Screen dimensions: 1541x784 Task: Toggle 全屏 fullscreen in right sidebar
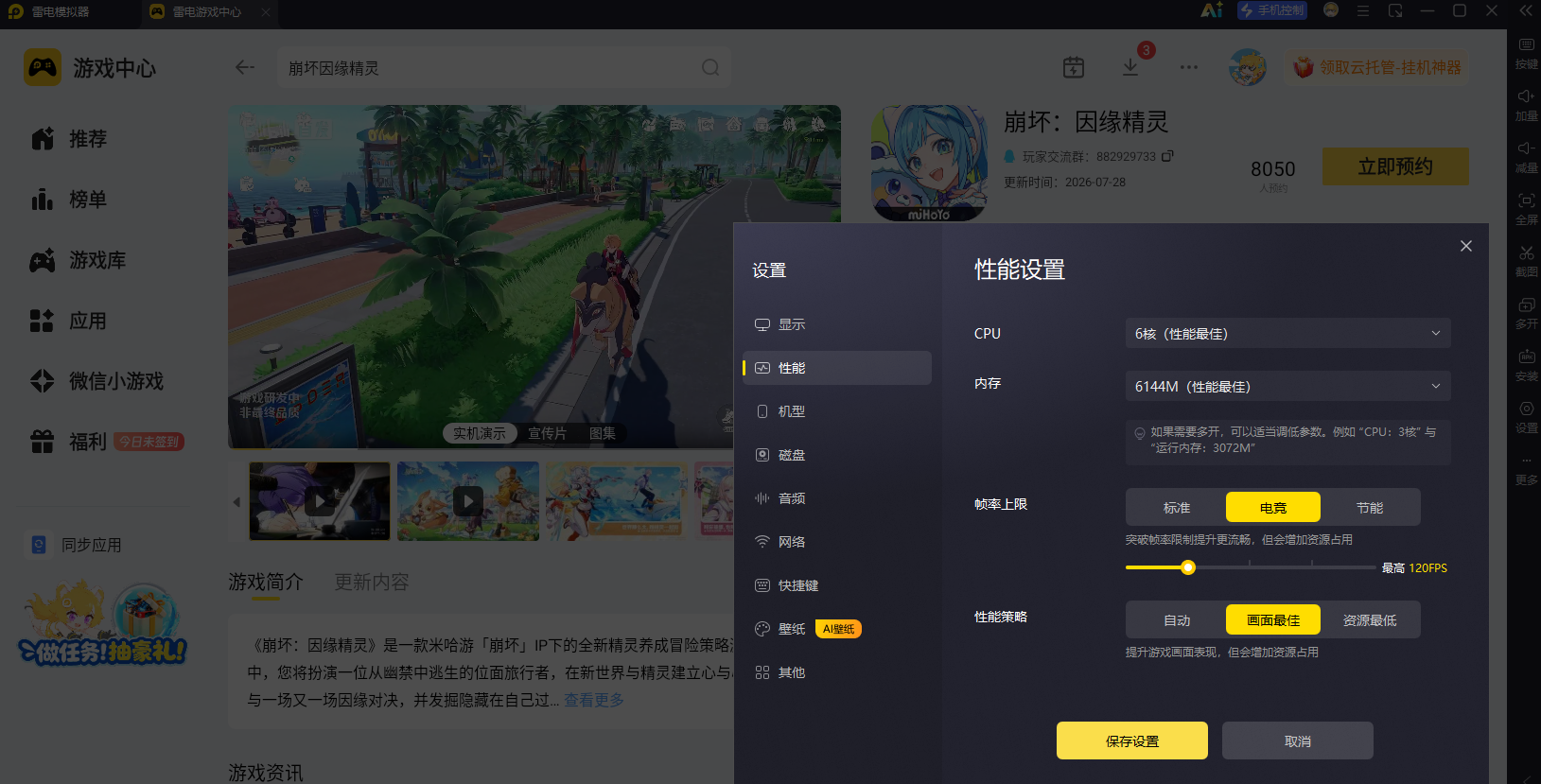coord(1526,209)
